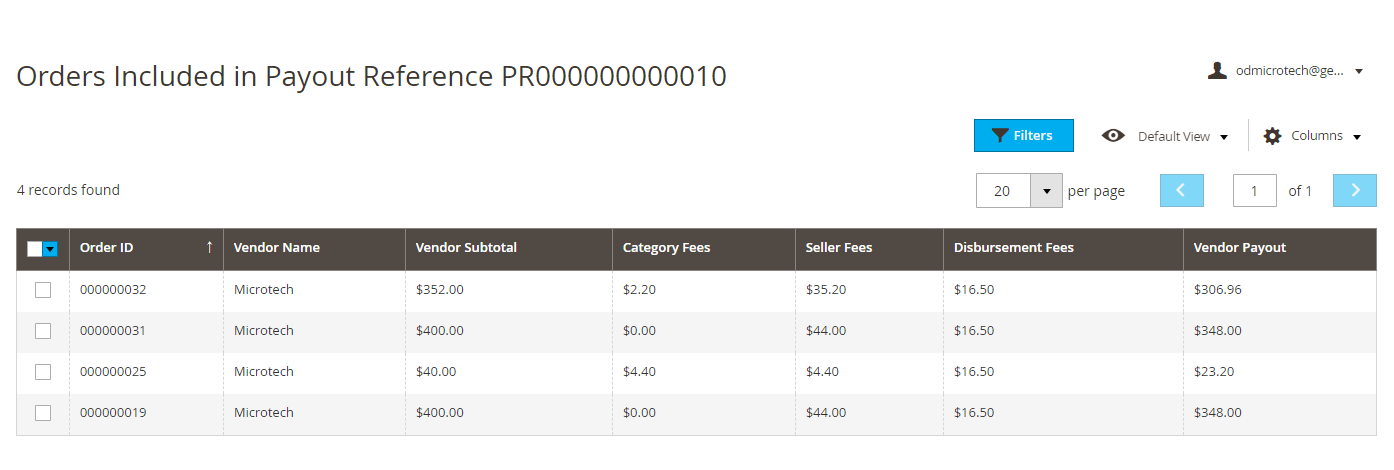Click the eye icon beside Default View
This screenshot has width=1394, height=470.
tap(1113, 136)
